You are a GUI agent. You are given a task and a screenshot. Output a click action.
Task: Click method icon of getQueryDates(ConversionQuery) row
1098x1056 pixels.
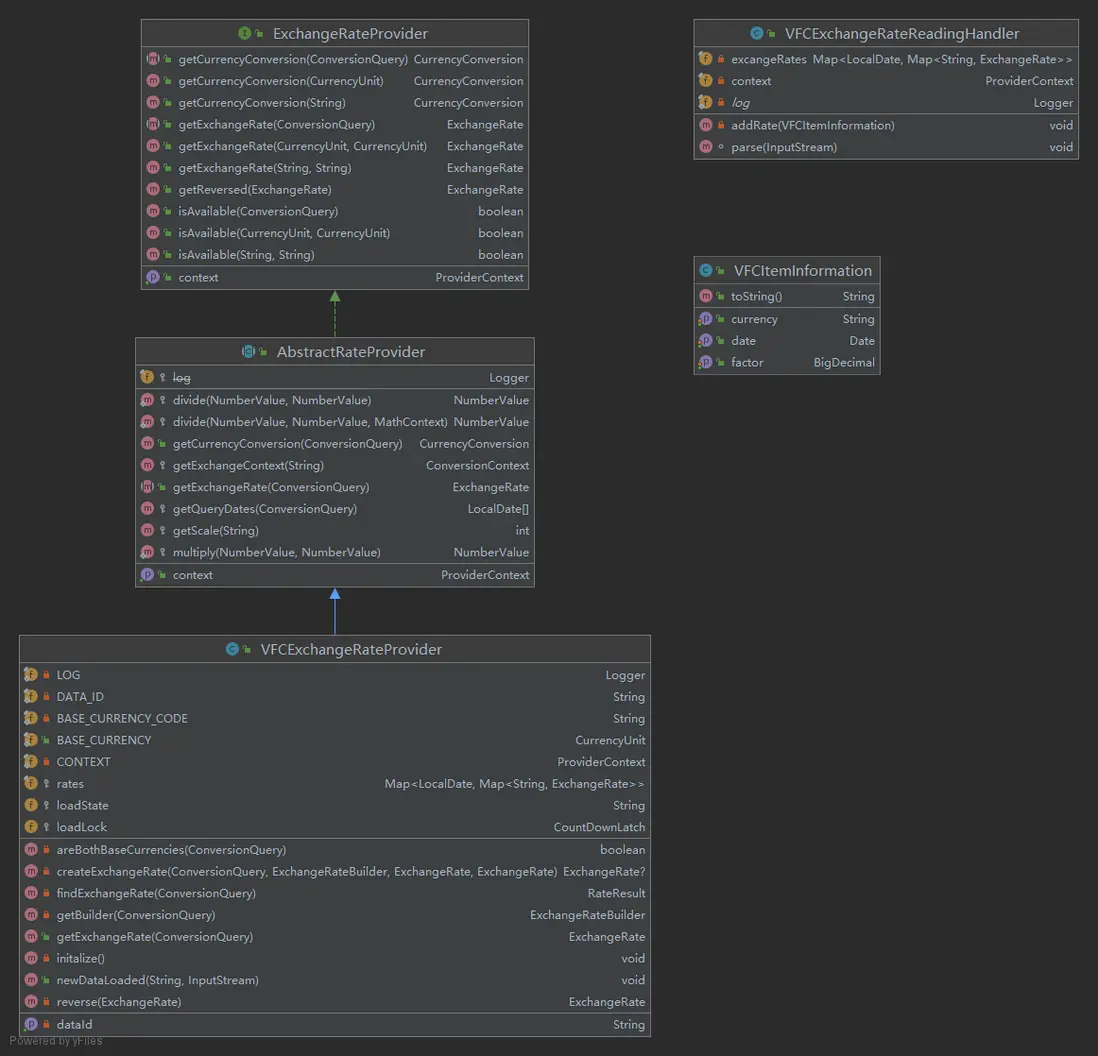click(x=147, y=508)
